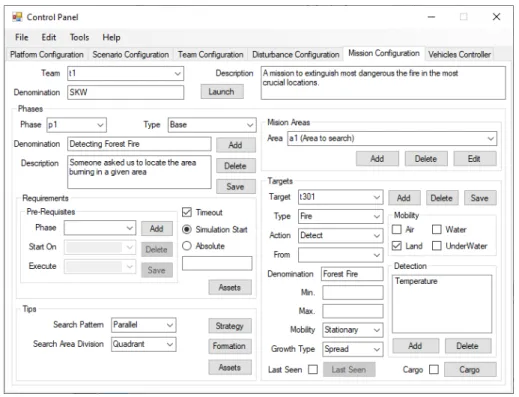The width and height of the screenshot is (519, 397).
Task: Click the Min. input field
Action: [353, 293]
